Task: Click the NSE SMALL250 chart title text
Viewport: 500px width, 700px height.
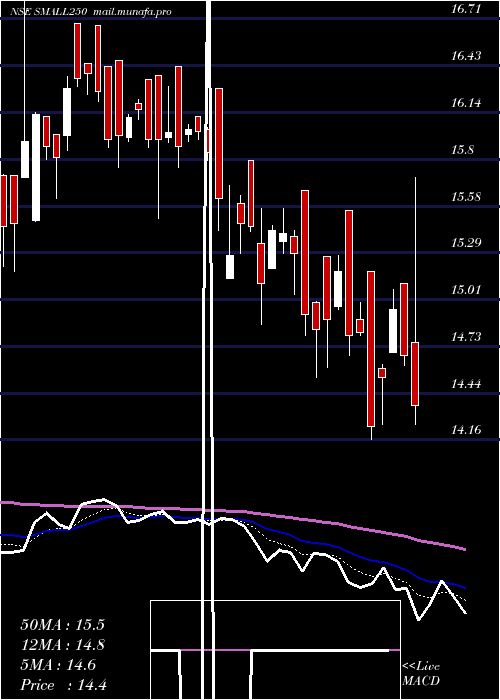Action: pos(51,12)
